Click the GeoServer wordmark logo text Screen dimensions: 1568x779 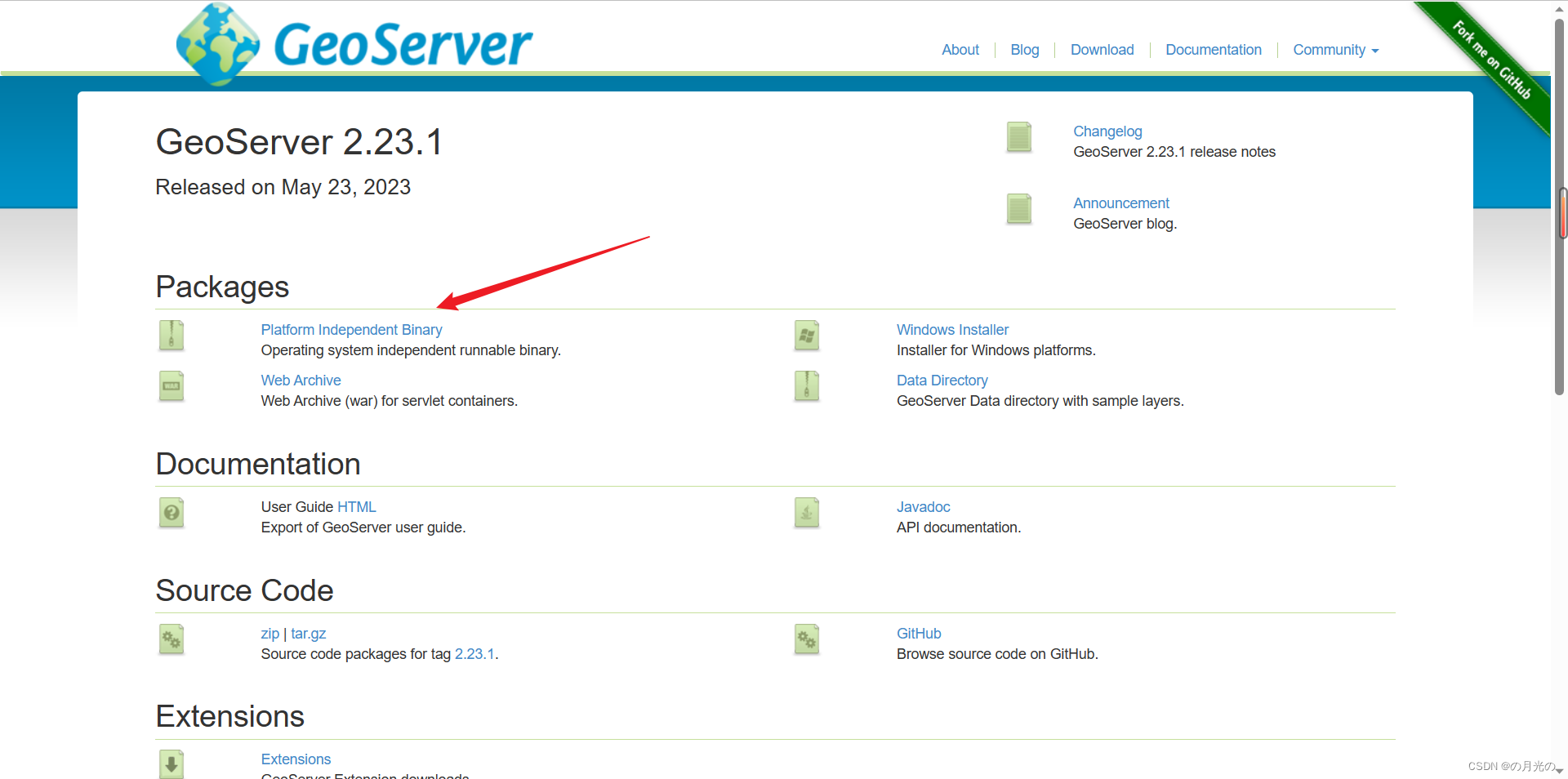(x=403, y=44)
